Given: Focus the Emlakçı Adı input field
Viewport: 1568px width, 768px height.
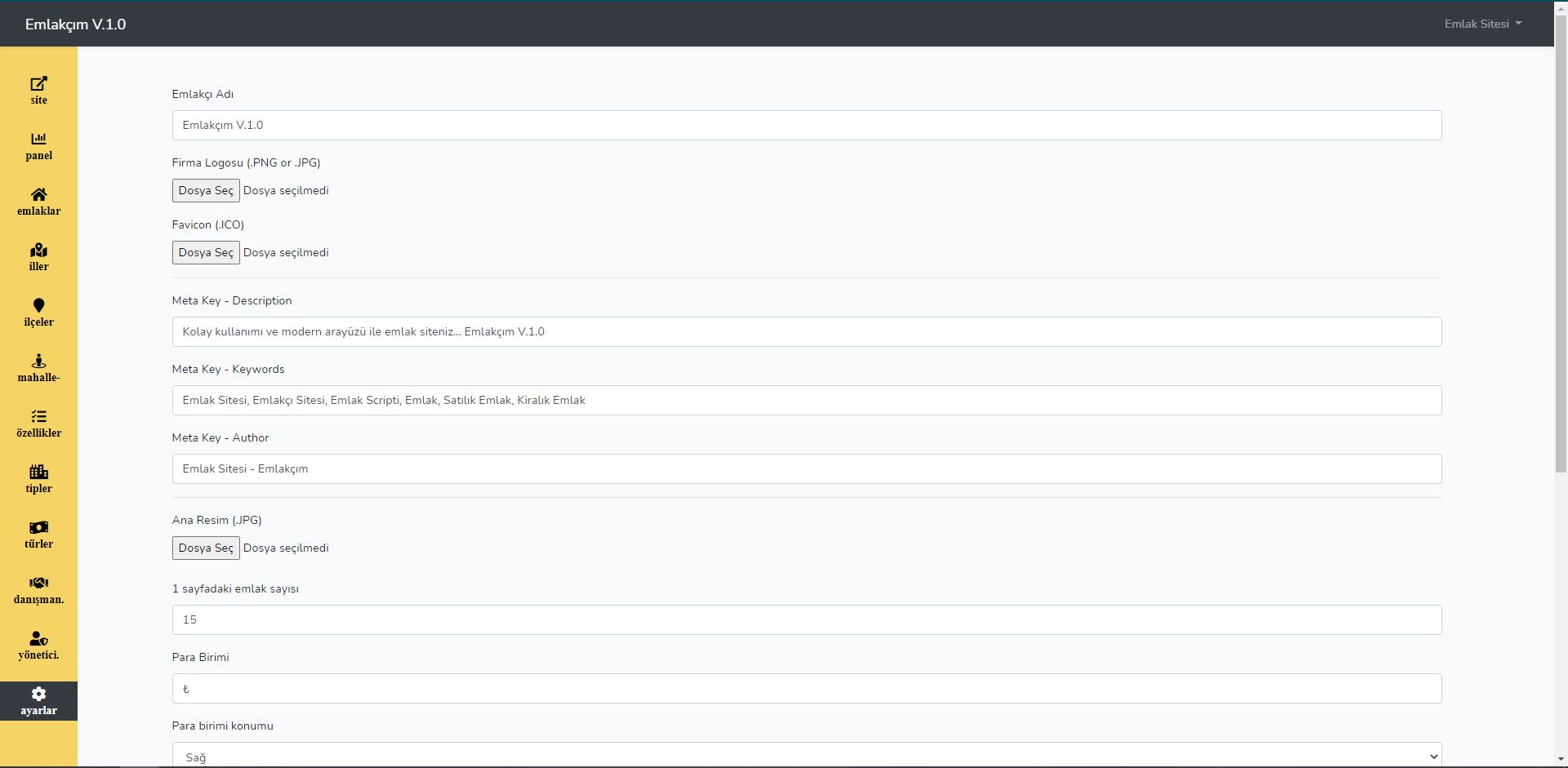Looking at the screenshot, I should click(x=807, y=125).
